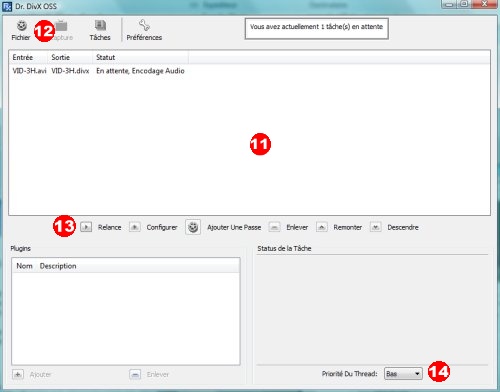
Task: Click the plugin Ajouter plus icon
Action: pyautogui.click(x=18, y=374)
